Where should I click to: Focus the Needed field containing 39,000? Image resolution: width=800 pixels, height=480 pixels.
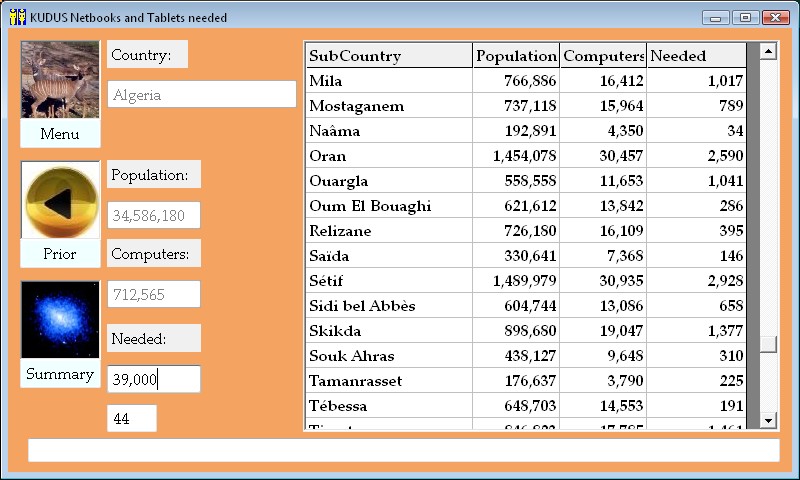[154, 379]
